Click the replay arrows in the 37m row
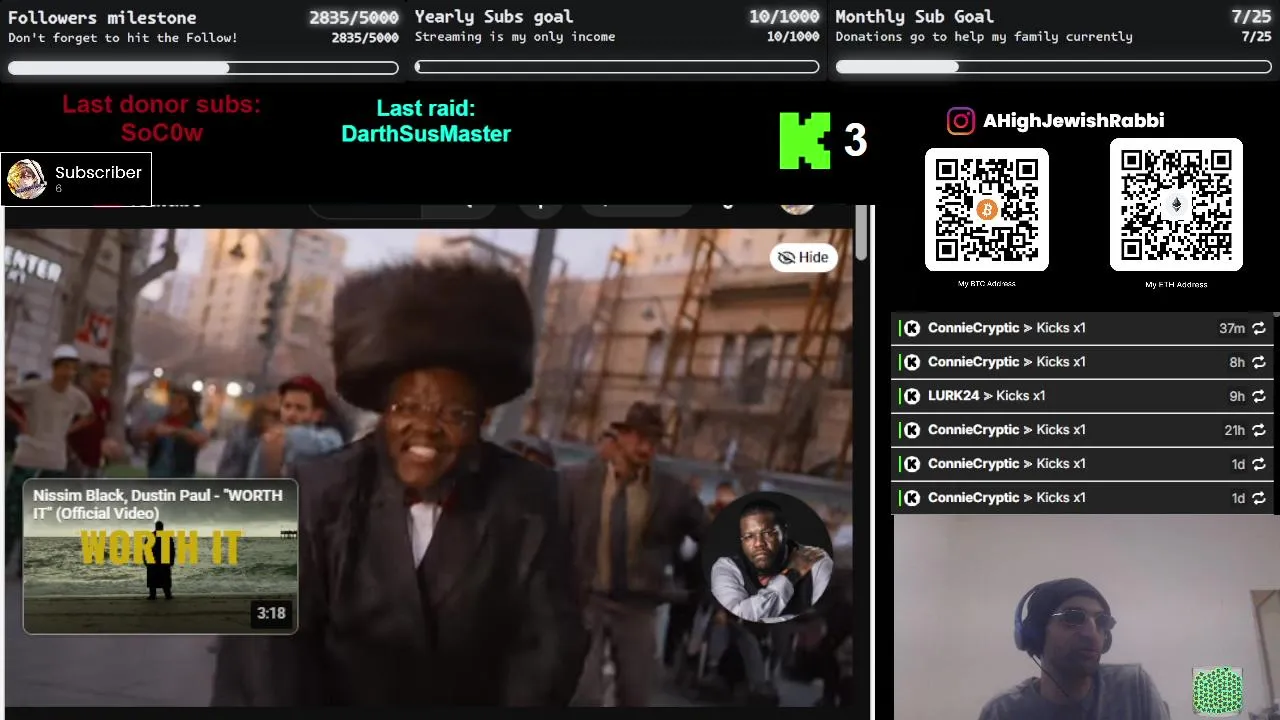The image size is (1280, 720). point(1259,328)
